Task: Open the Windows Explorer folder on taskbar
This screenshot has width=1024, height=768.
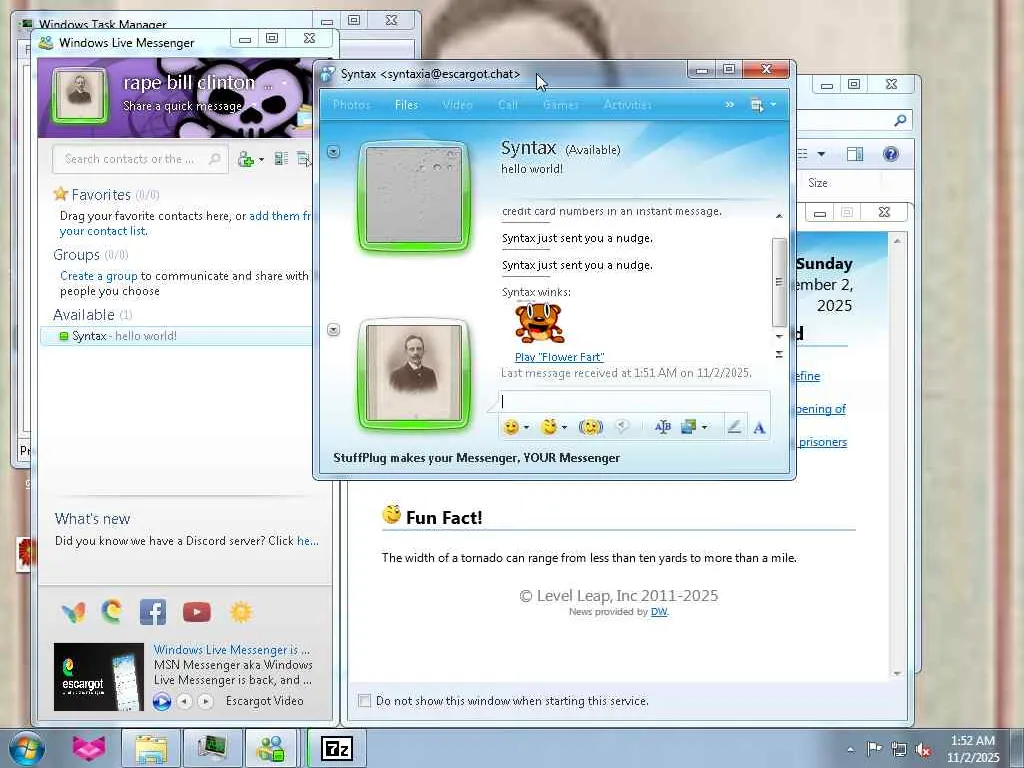Action: pyautogui.click(x=152, y=748)
